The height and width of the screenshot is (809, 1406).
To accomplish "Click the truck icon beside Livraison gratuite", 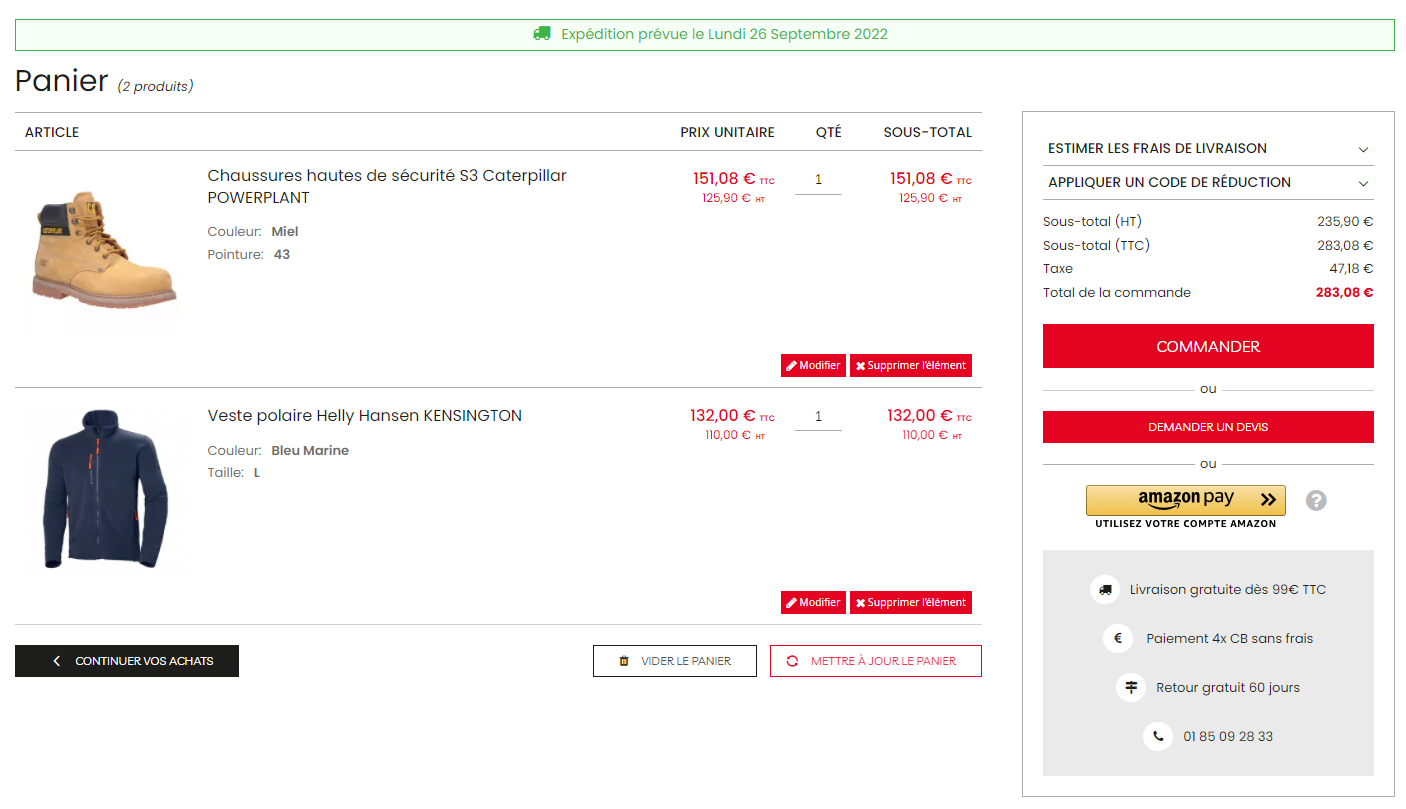I will pyautogui.click(x=1105, y=590).
